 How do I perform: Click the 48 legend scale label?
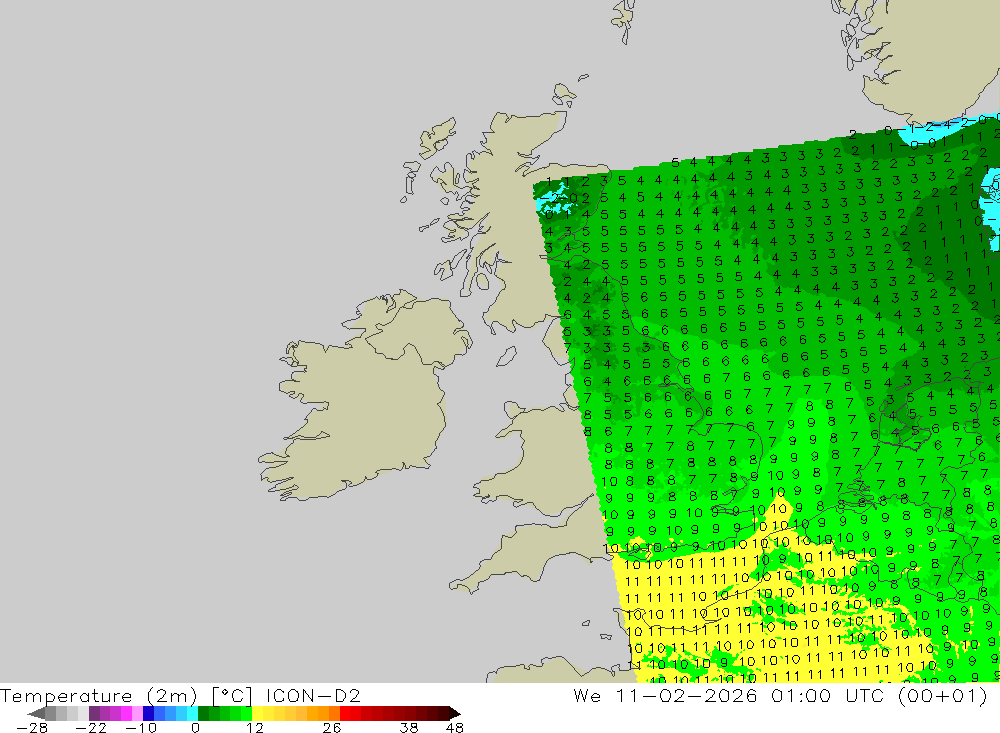455,728
